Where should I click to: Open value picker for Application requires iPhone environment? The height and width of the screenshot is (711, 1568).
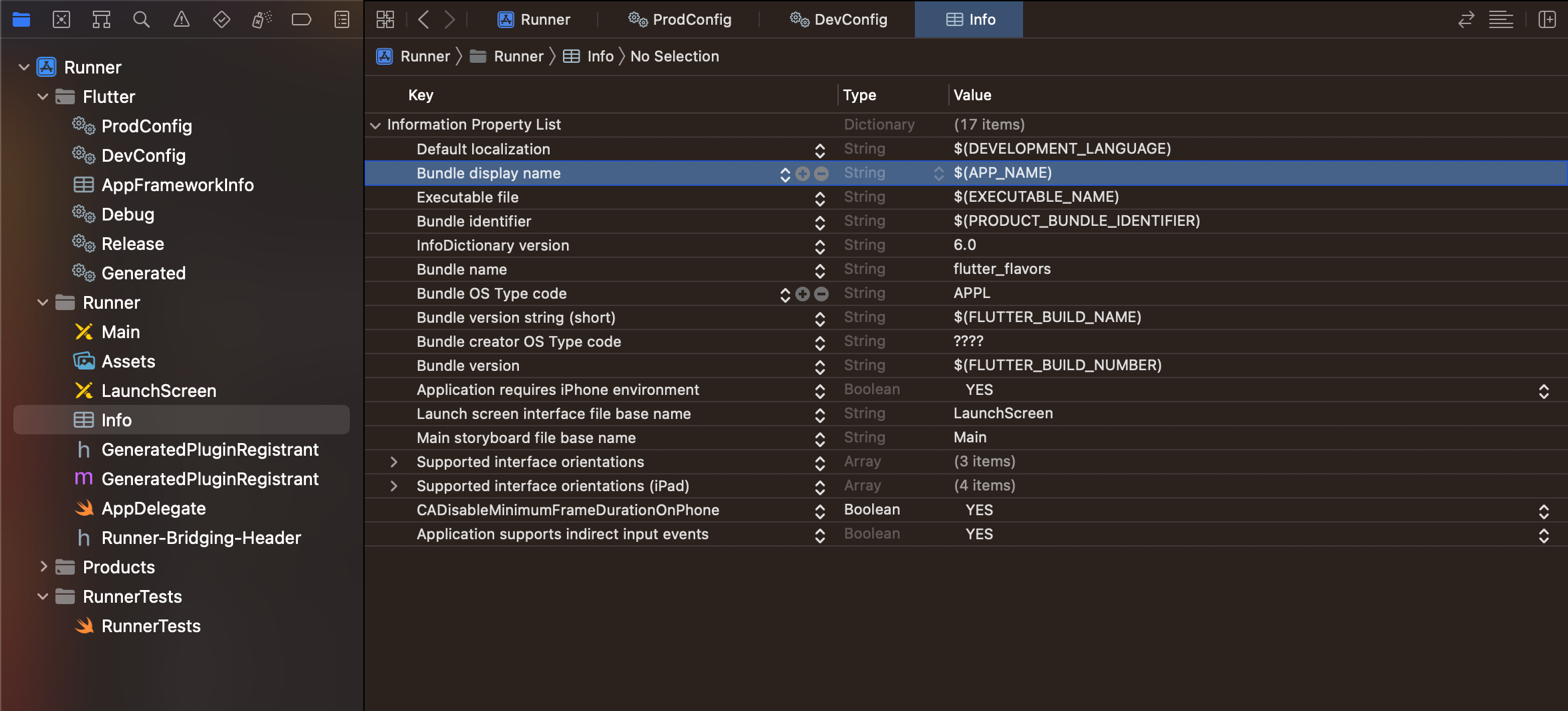tap(1543, 391)
